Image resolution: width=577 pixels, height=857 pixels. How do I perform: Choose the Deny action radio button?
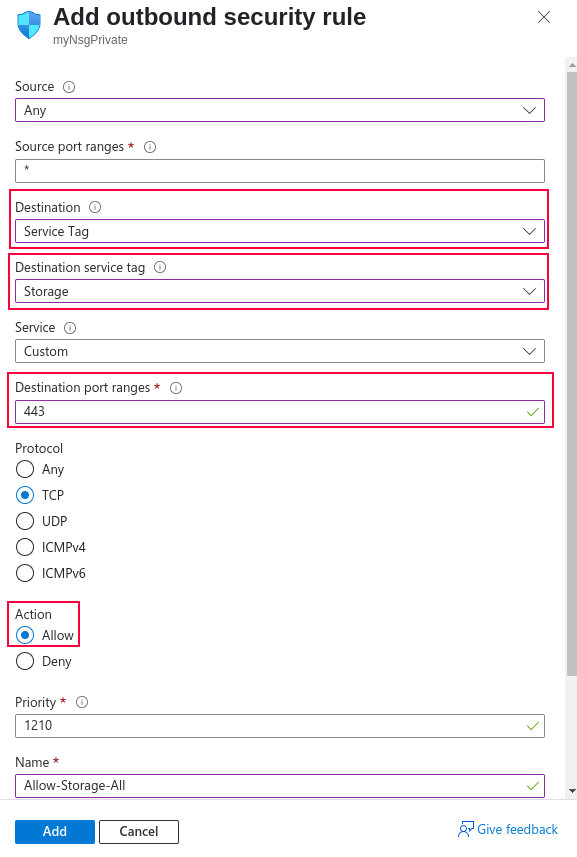click(25, 661)
